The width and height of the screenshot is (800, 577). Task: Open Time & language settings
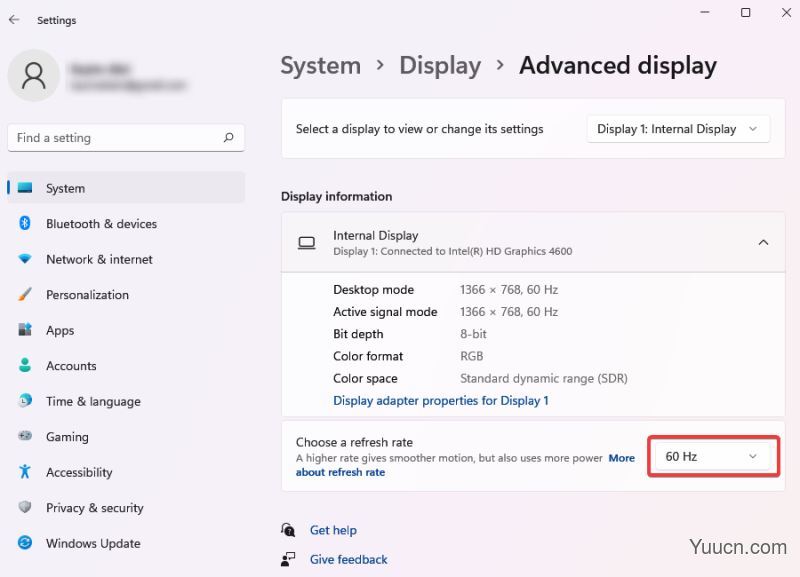126,401
